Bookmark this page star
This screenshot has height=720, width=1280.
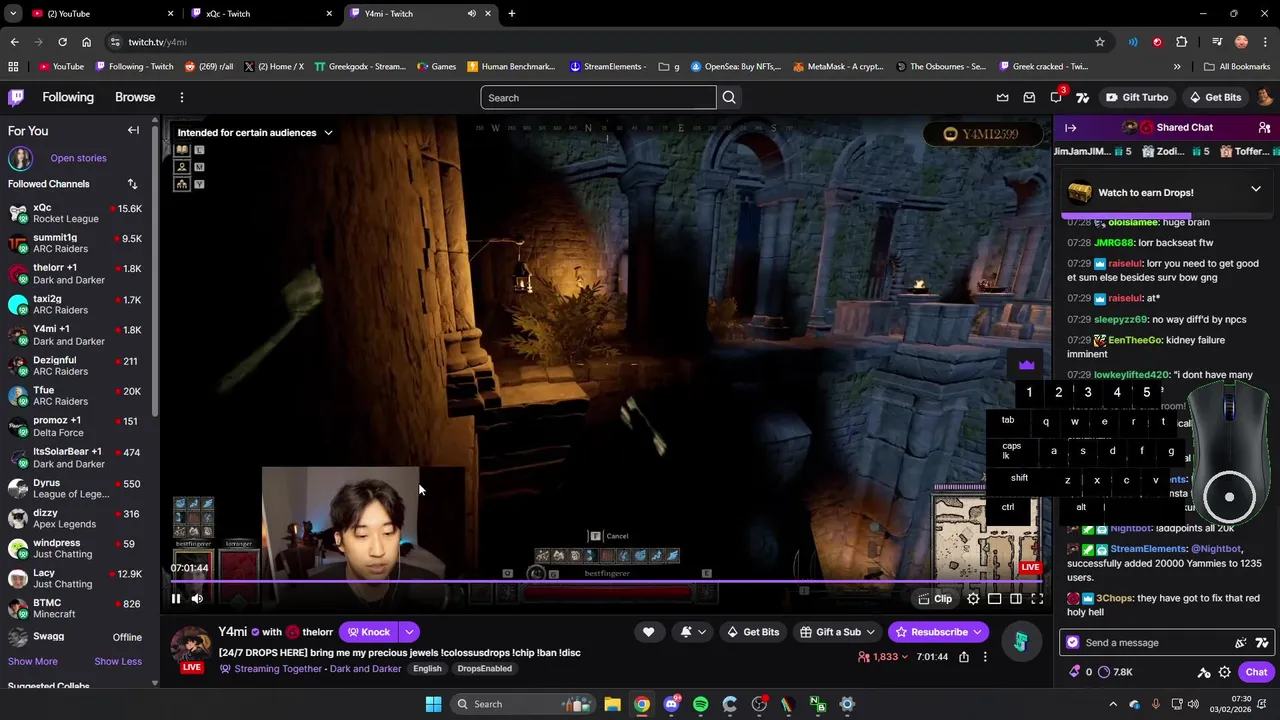pos(1100,42)
